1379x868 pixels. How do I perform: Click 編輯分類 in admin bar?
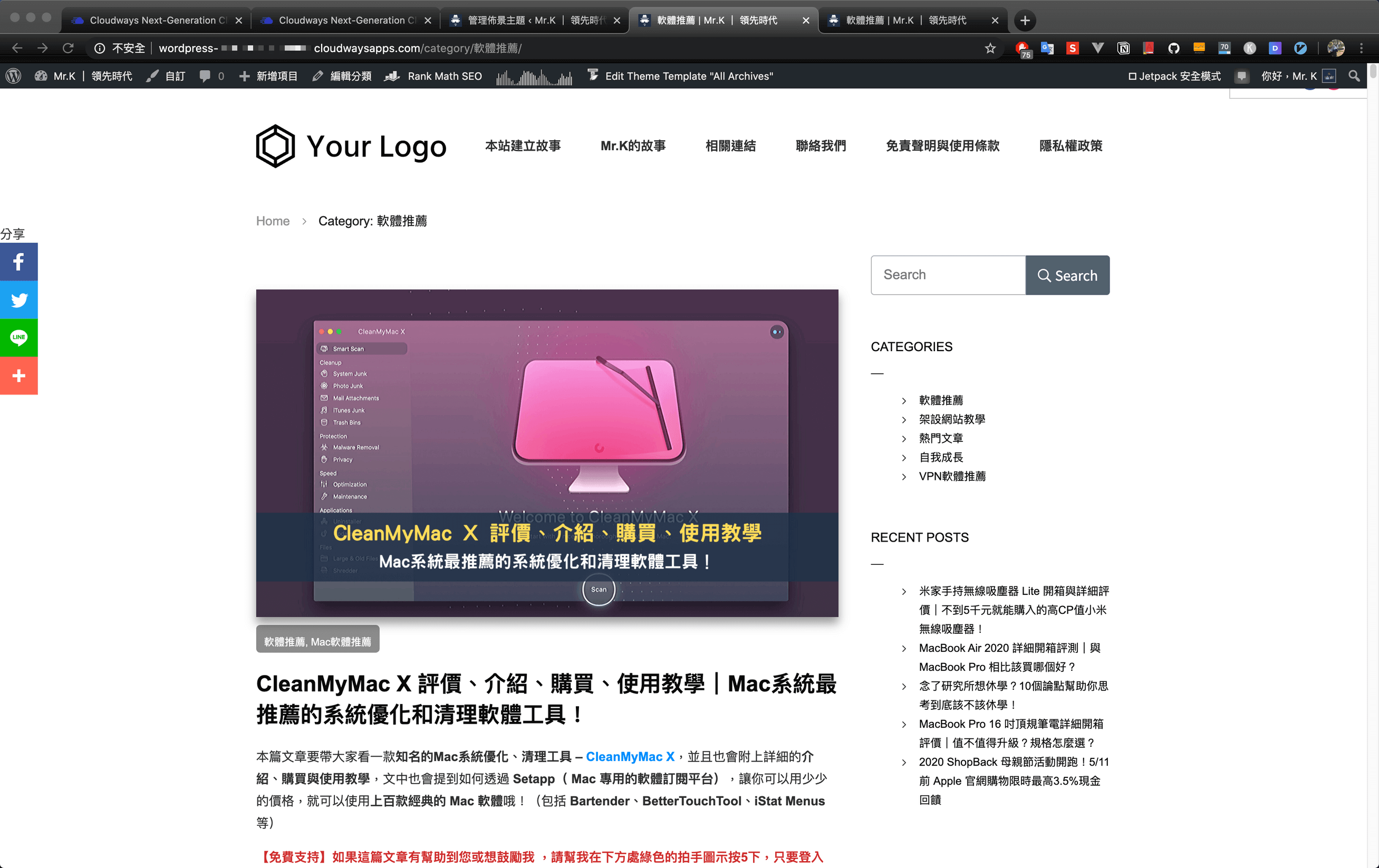pos(342,76)
